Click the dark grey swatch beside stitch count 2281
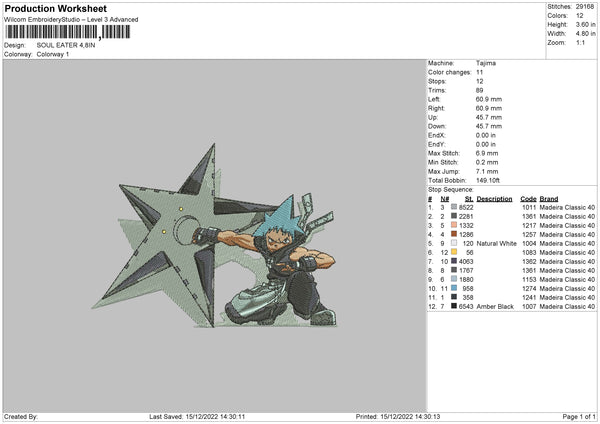 [454, 216]
